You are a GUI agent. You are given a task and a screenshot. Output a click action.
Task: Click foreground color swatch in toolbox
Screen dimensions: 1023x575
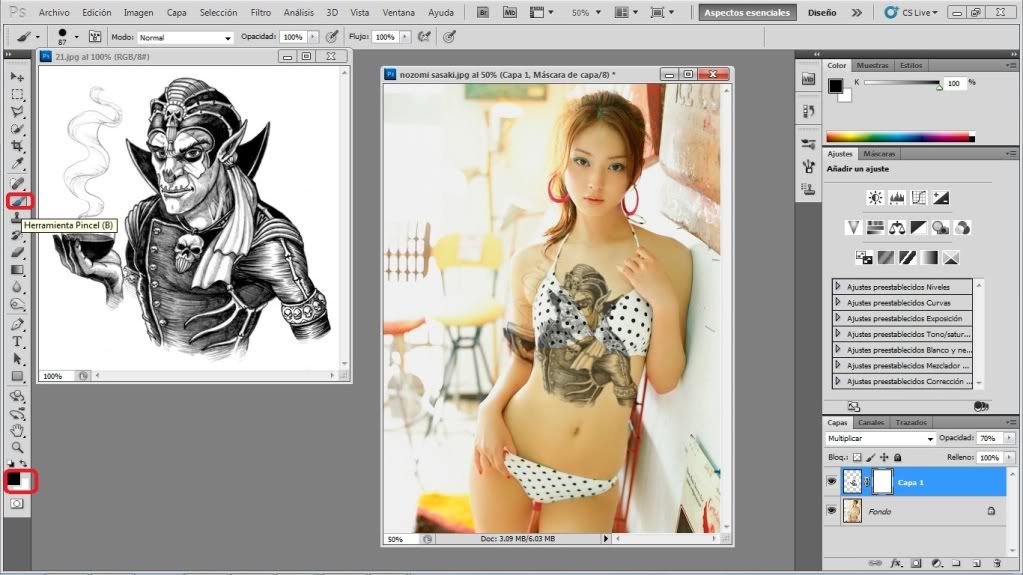click(x=14, y=478)
